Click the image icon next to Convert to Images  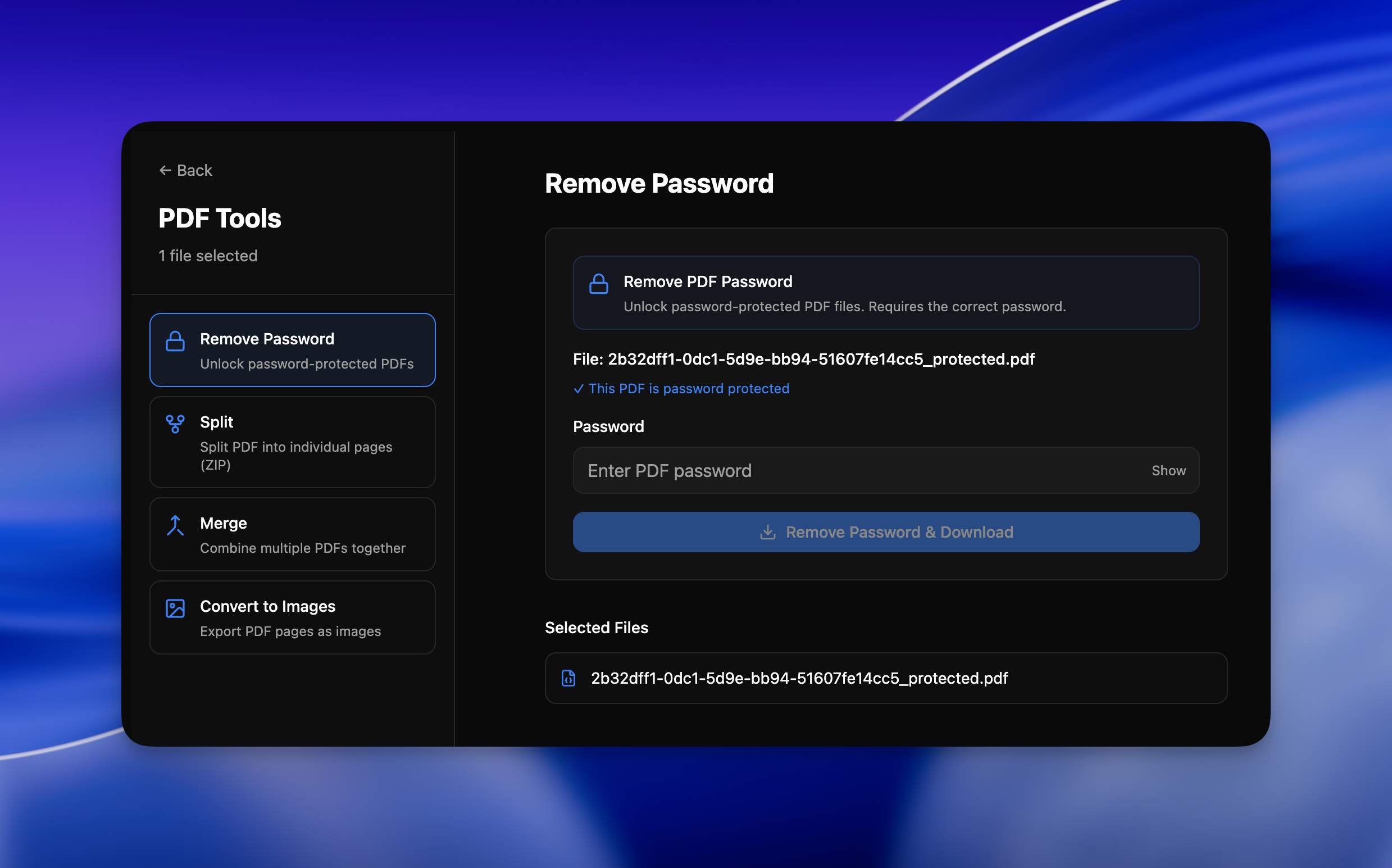(x=175, y=608)
